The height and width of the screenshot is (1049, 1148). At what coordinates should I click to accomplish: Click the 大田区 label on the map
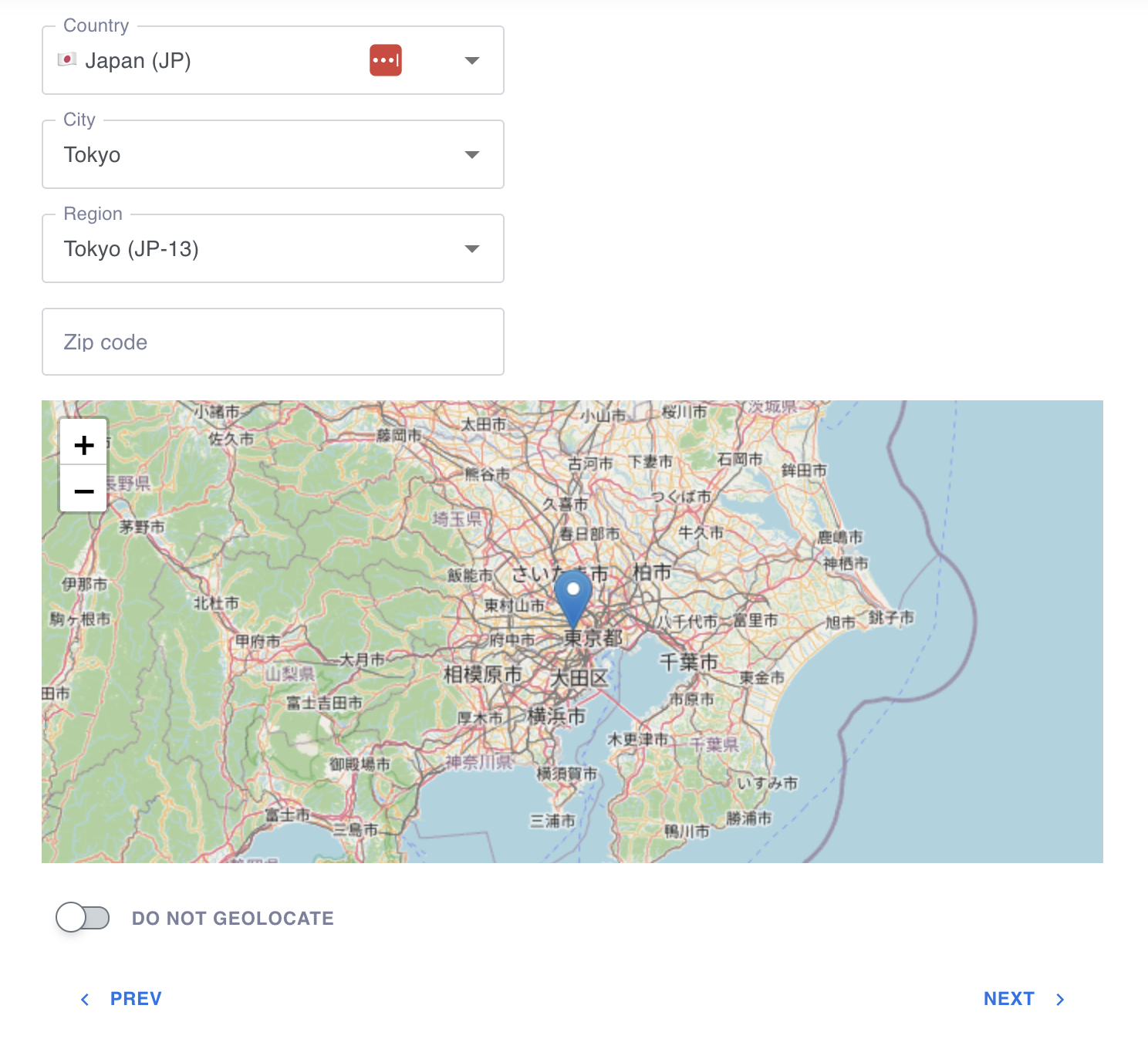579,678
